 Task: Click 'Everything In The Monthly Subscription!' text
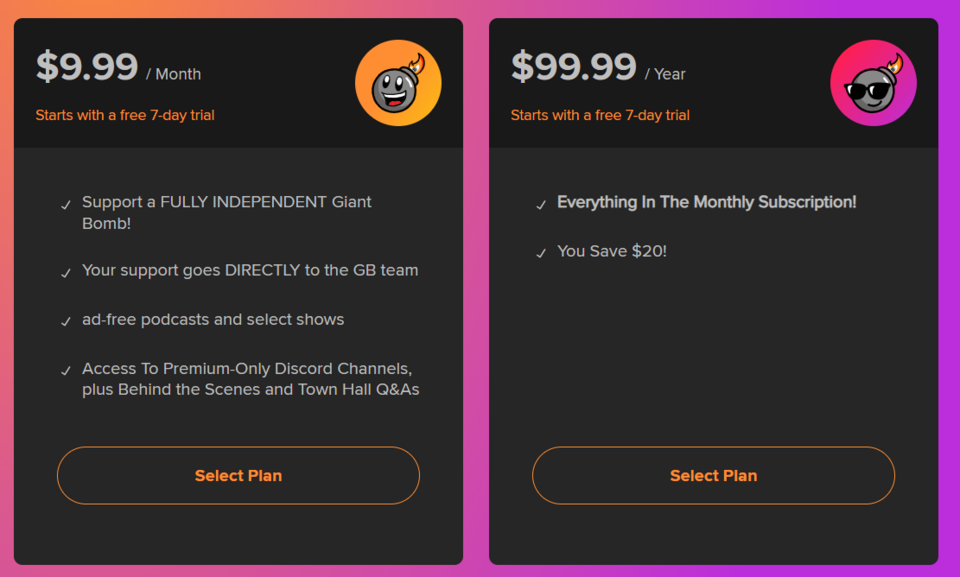[707, 202]
